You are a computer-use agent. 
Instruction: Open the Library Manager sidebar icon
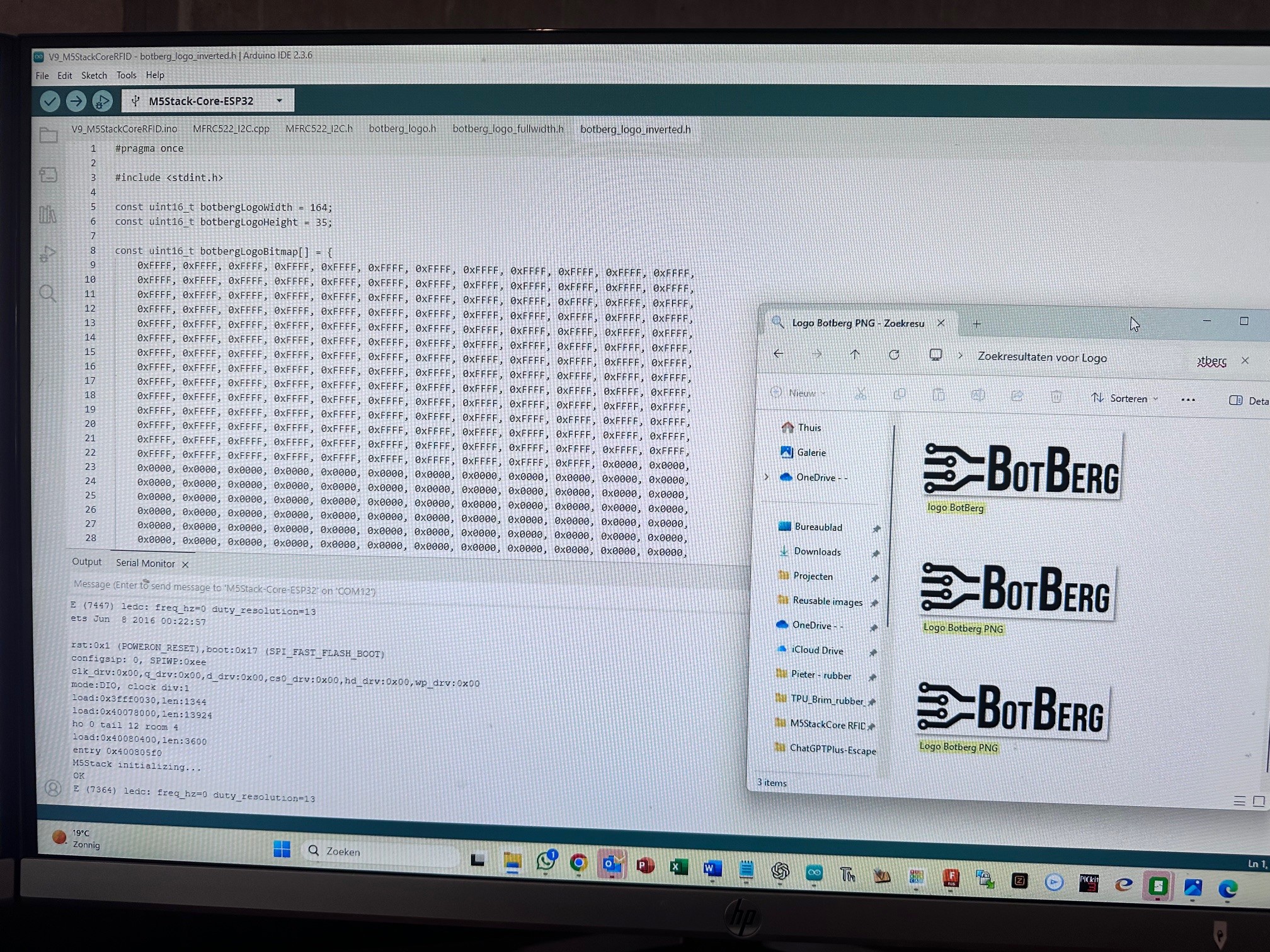[x=48, y=215]
